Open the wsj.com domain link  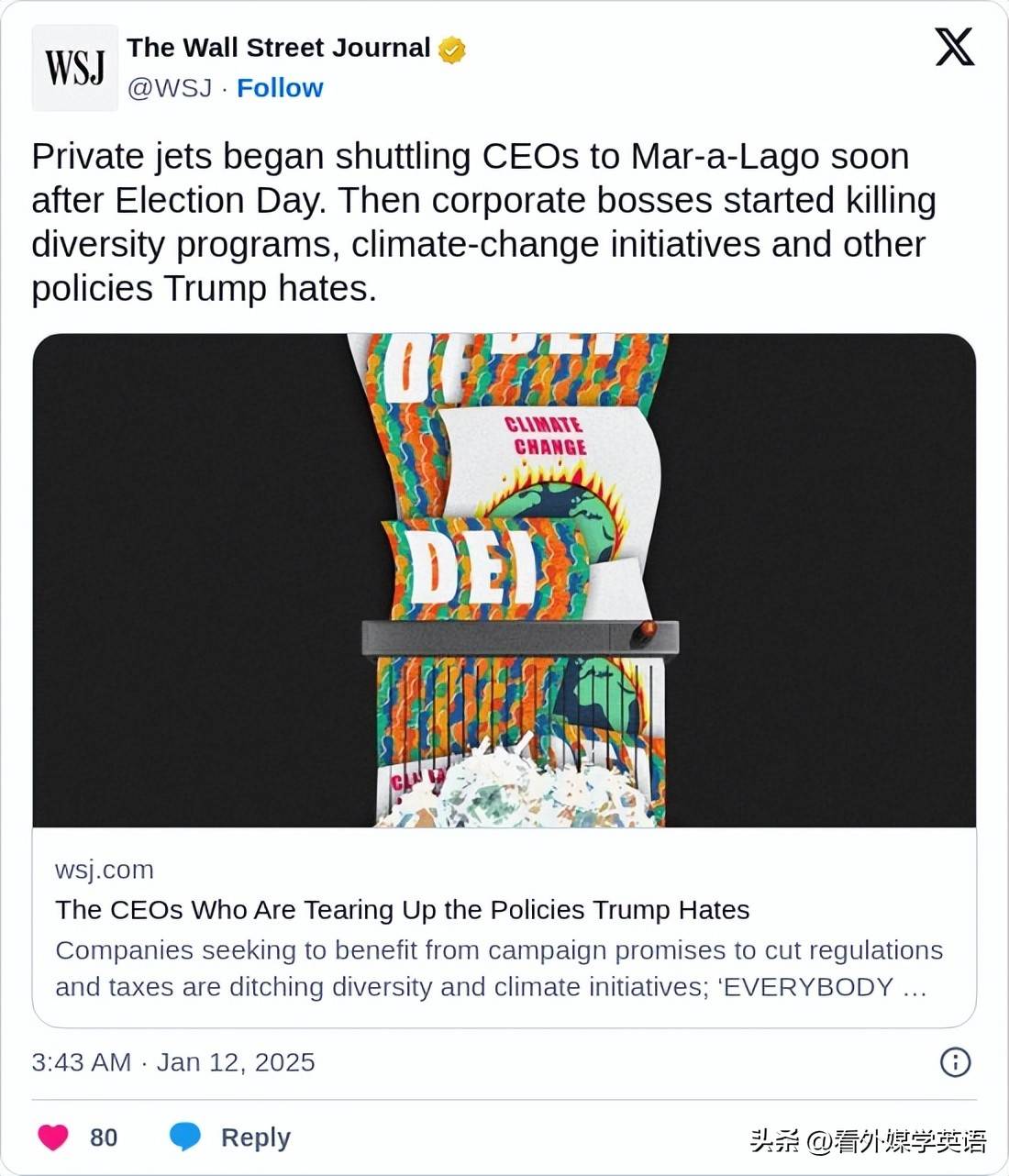point(105,870)
